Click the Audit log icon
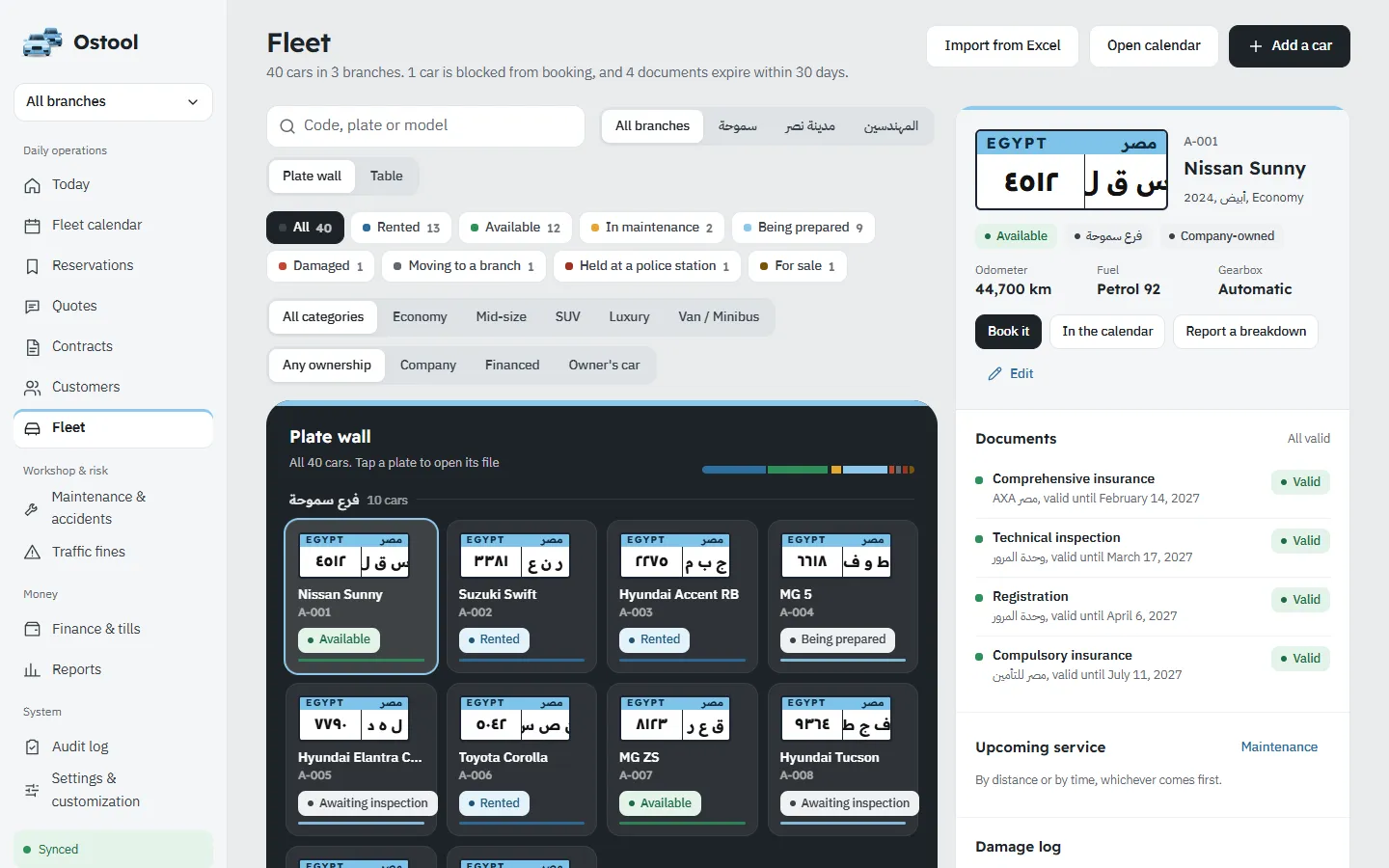1389x868 pixels. [33, 746]
